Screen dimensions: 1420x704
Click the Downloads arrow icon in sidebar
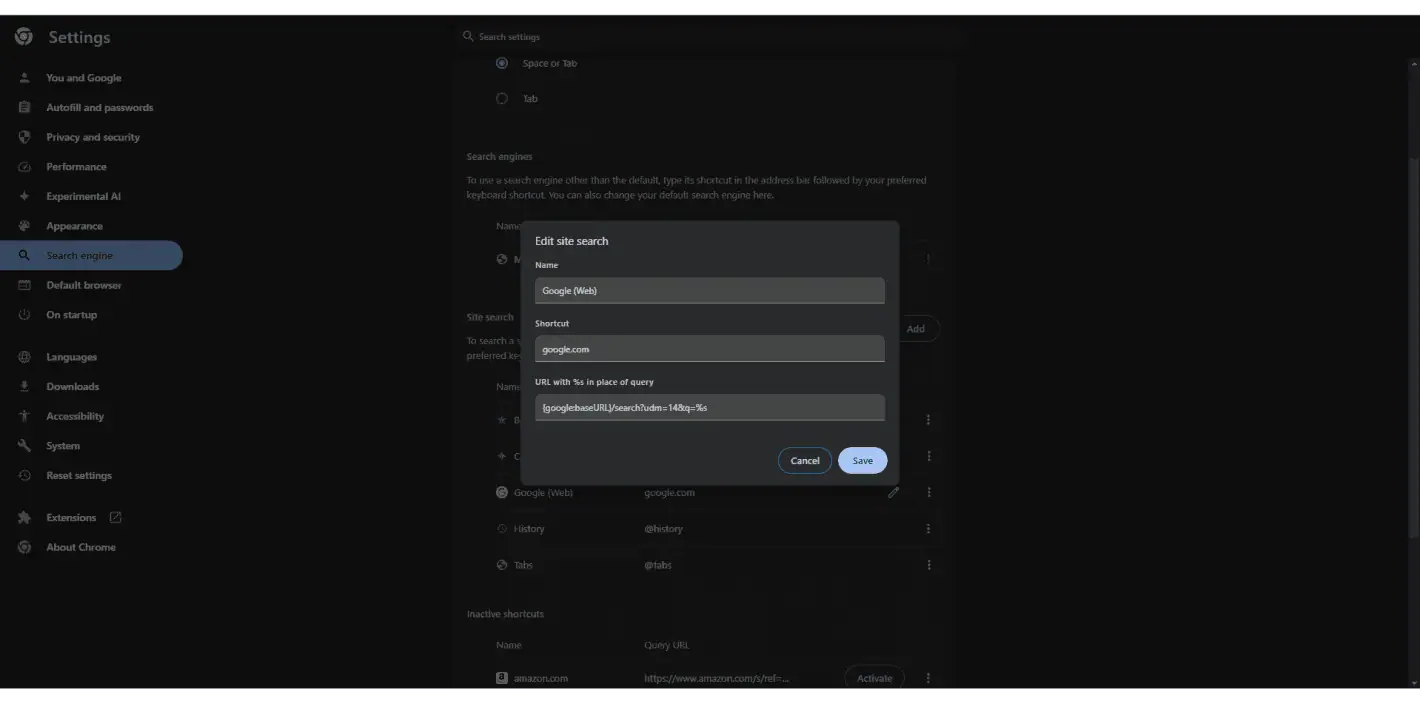pyautogui.click(x=25, y=387)
